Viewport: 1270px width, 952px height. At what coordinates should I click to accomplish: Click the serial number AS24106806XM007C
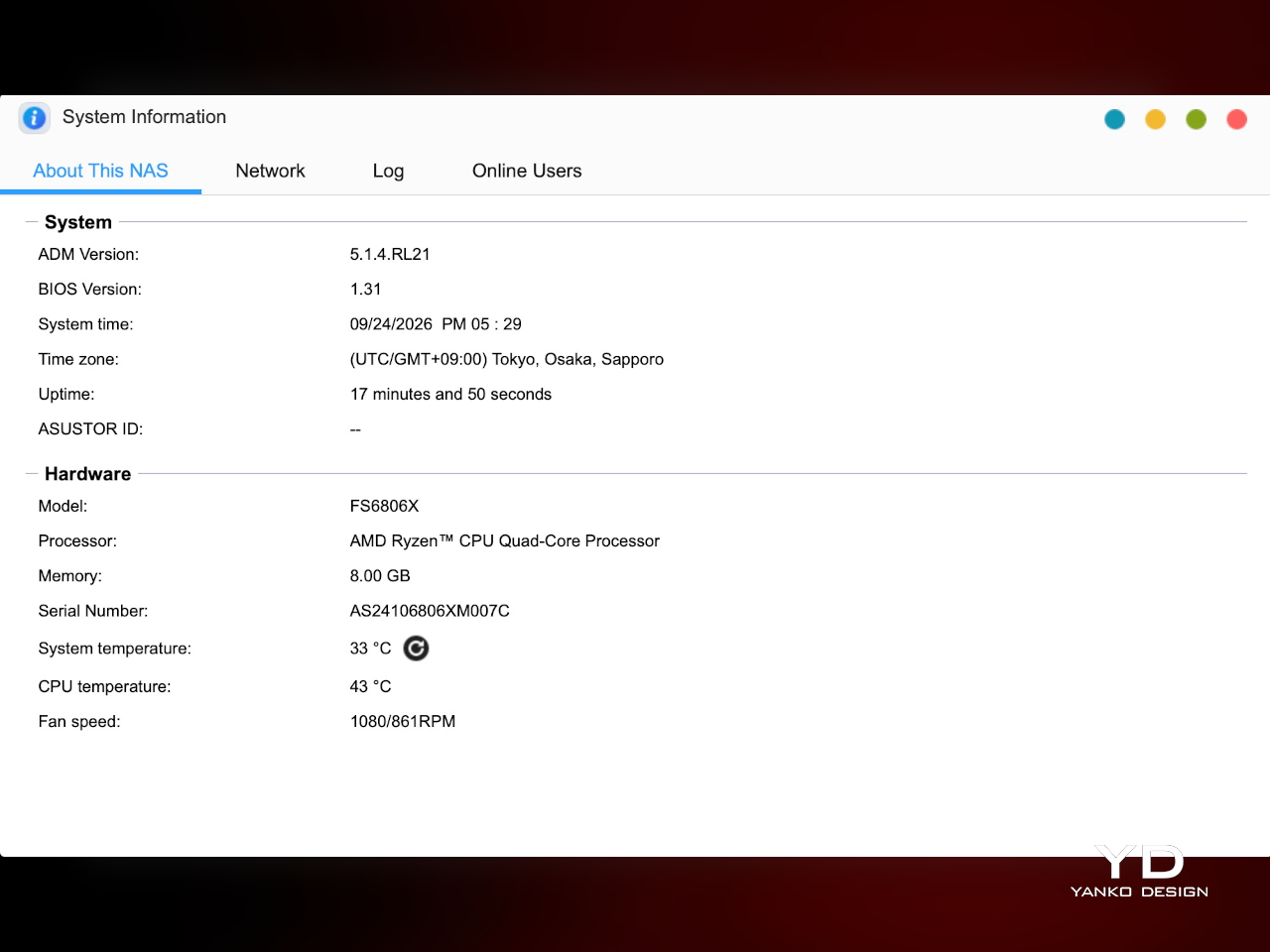click(430, 611)
